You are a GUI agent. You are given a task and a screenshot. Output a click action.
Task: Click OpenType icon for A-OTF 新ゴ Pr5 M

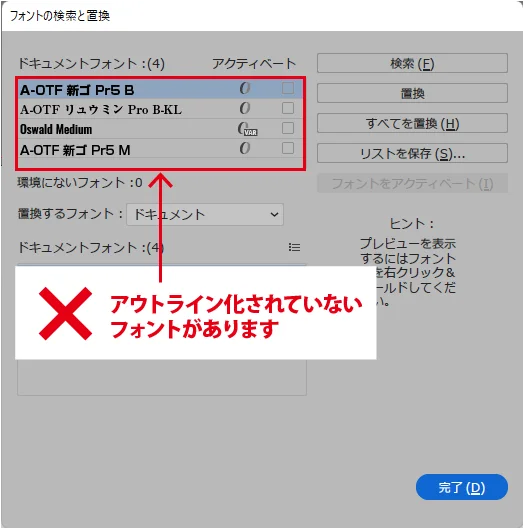coord(245,148)
